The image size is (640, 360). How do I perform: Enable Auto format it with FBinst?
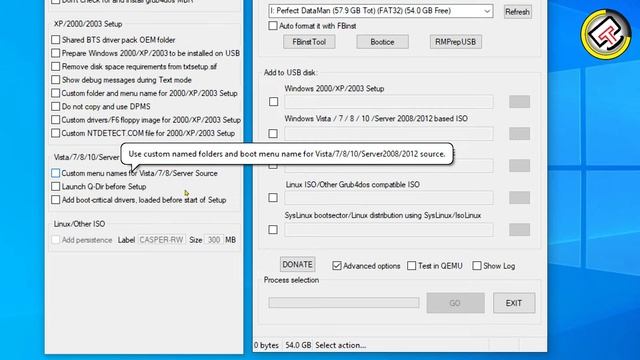273,26
